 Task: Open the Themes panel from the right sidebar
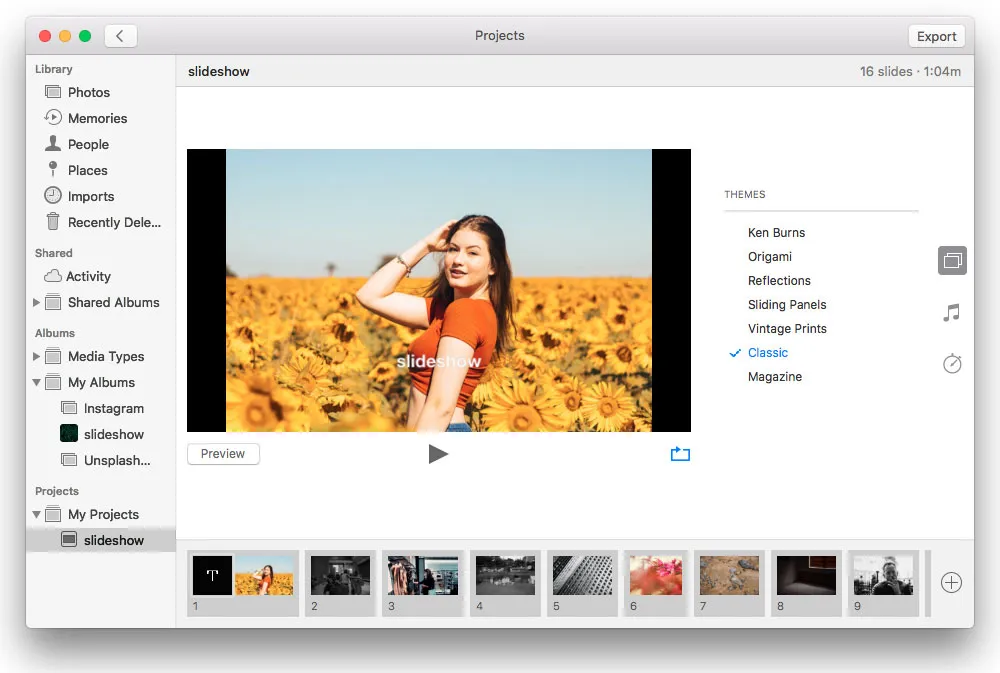951,260
